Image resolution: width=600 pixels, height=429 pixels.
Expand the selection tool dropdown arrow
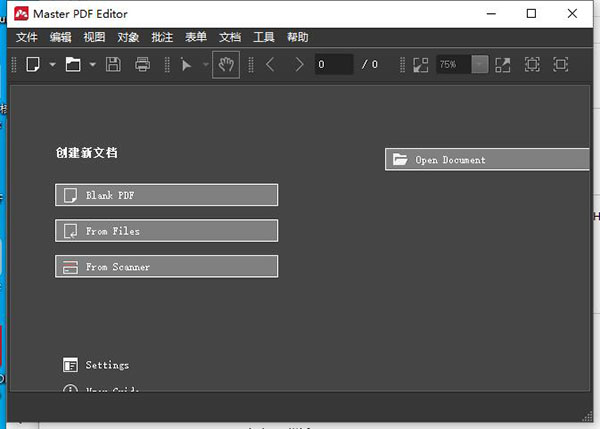(x=206, y=64)
